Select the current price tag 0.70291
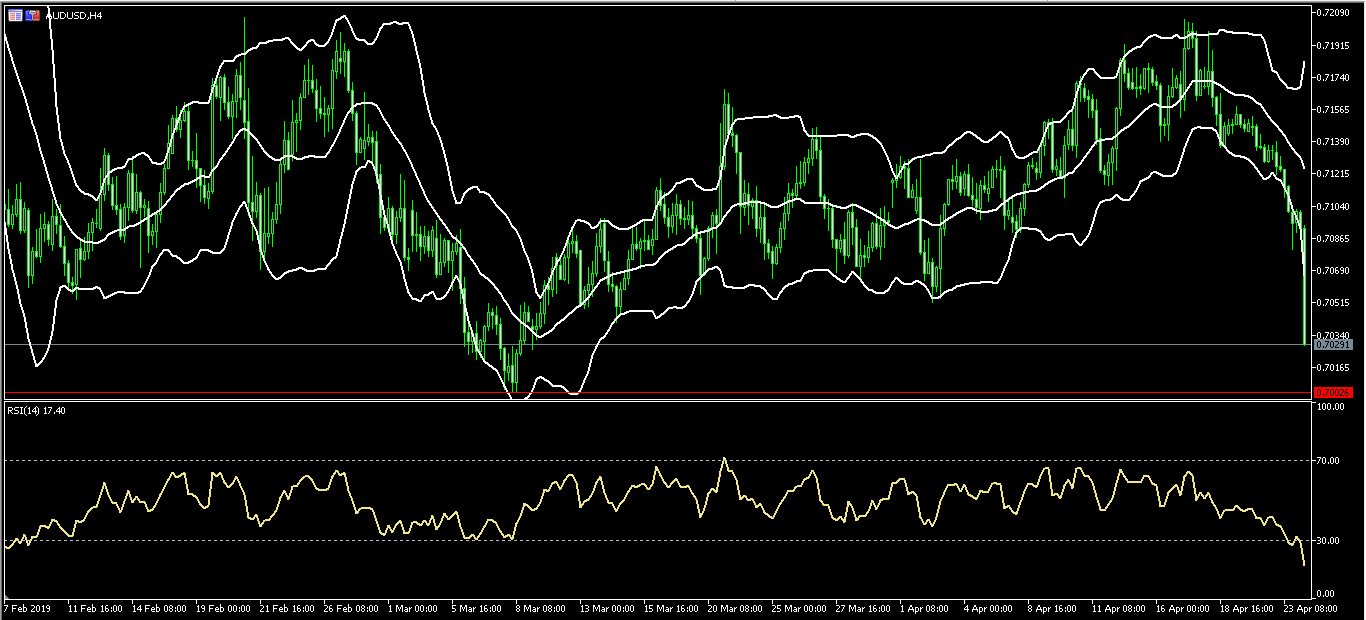Viewport: 1366px width, 620px height. (x=1334, y=345)
